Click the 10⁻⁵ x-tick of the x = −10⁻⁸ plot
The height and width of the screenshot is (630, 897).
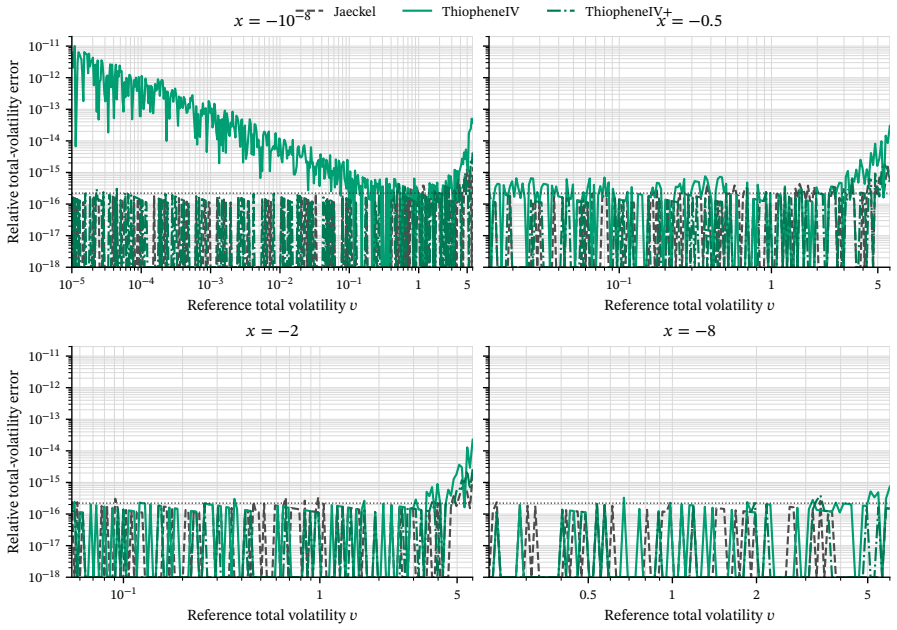click(72, 283)
